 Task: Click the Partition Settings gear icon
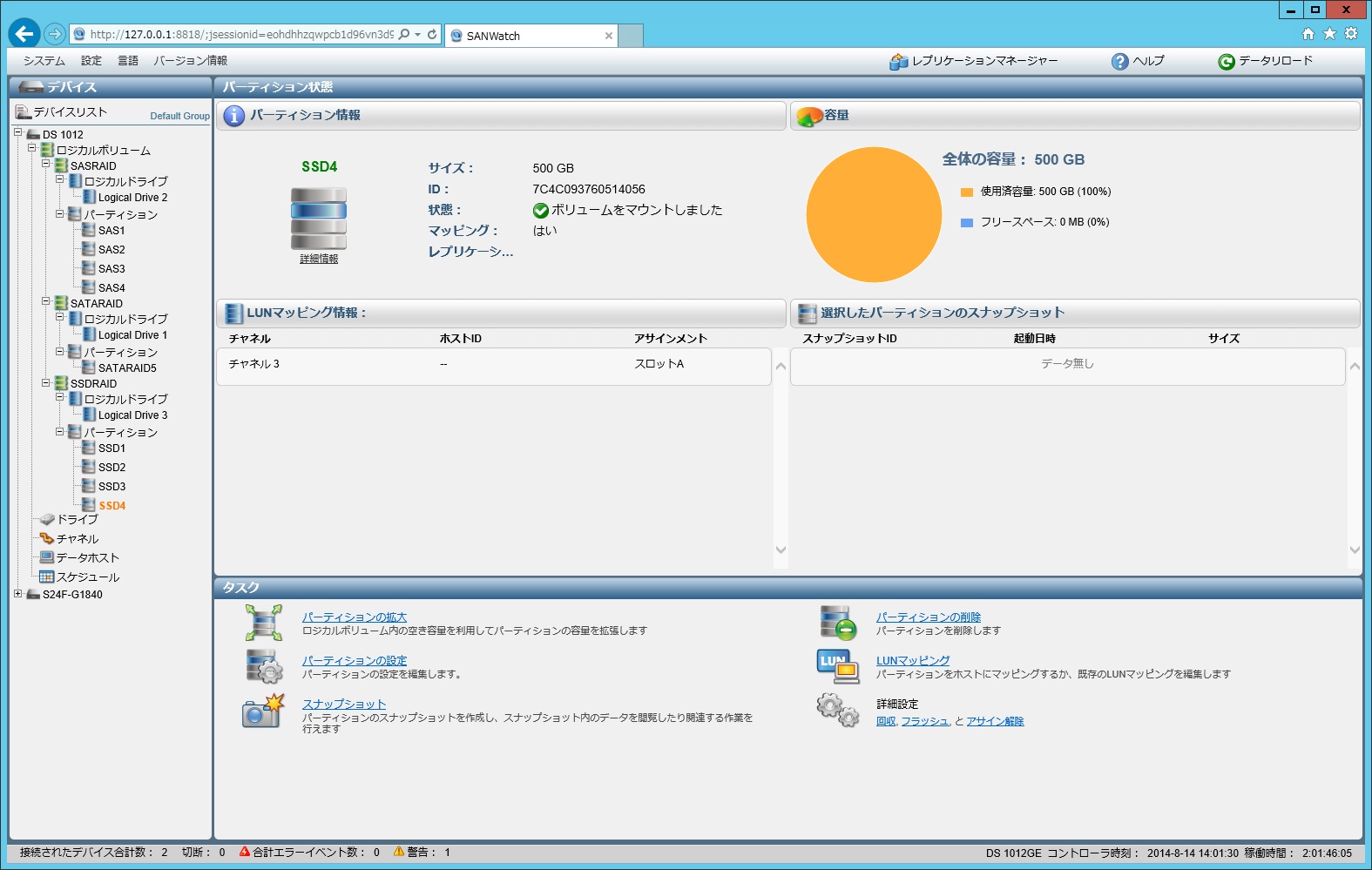coord(263,667)
